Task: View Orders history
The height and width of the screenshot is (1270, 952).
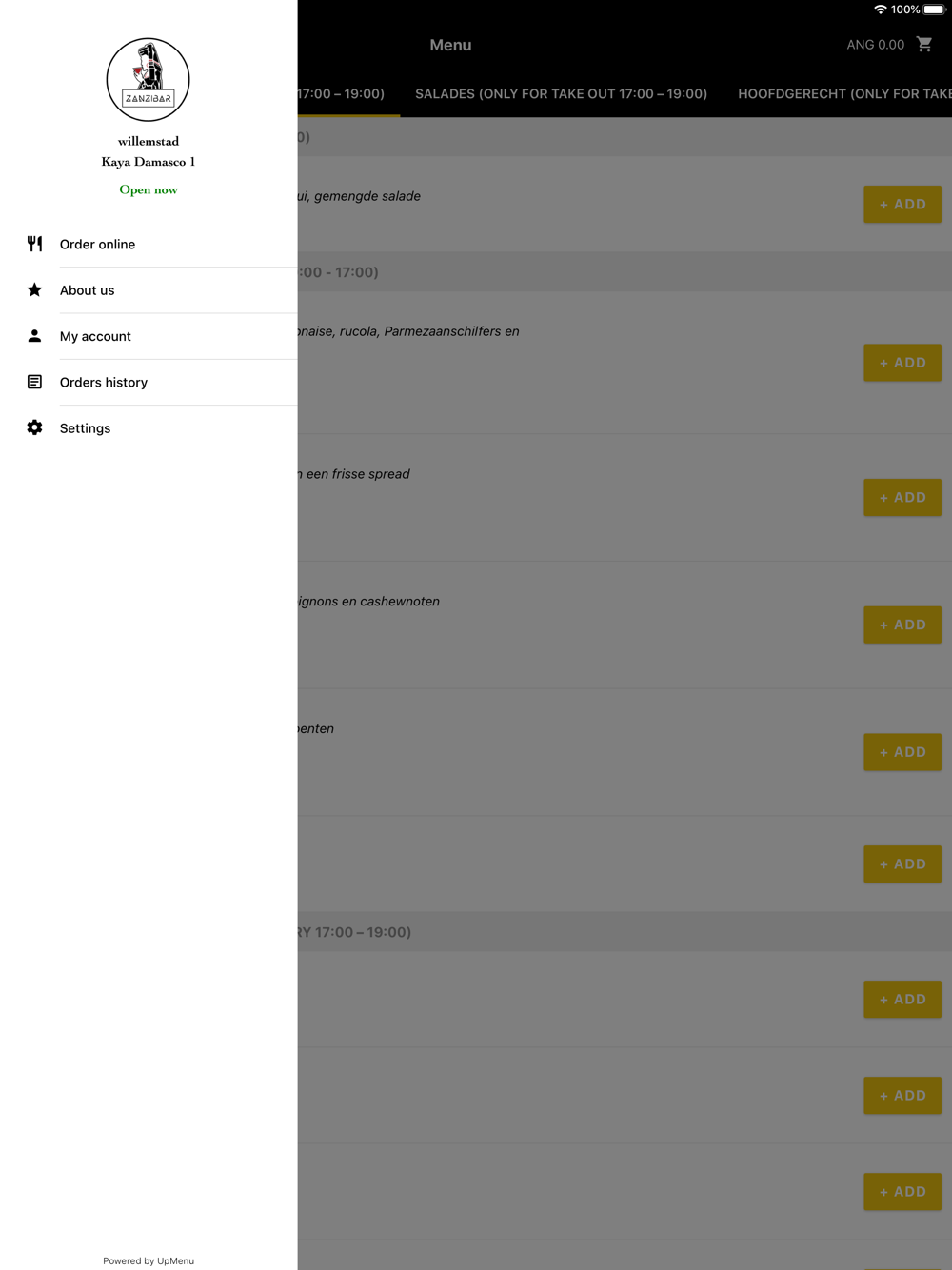Action: pos(149,382)
